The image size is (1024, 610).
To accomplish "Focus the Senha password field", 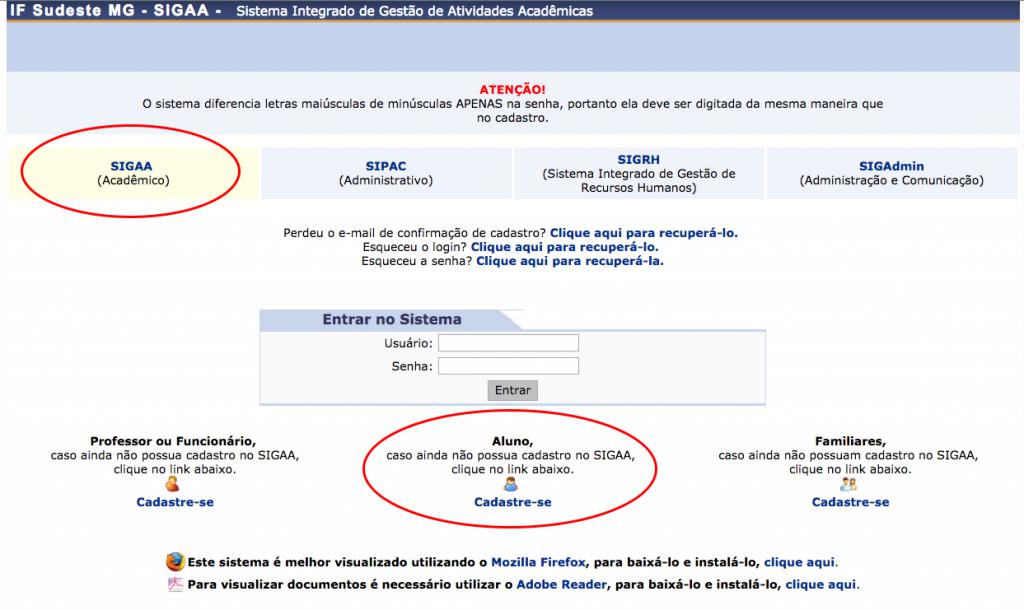I will point(508,366).
